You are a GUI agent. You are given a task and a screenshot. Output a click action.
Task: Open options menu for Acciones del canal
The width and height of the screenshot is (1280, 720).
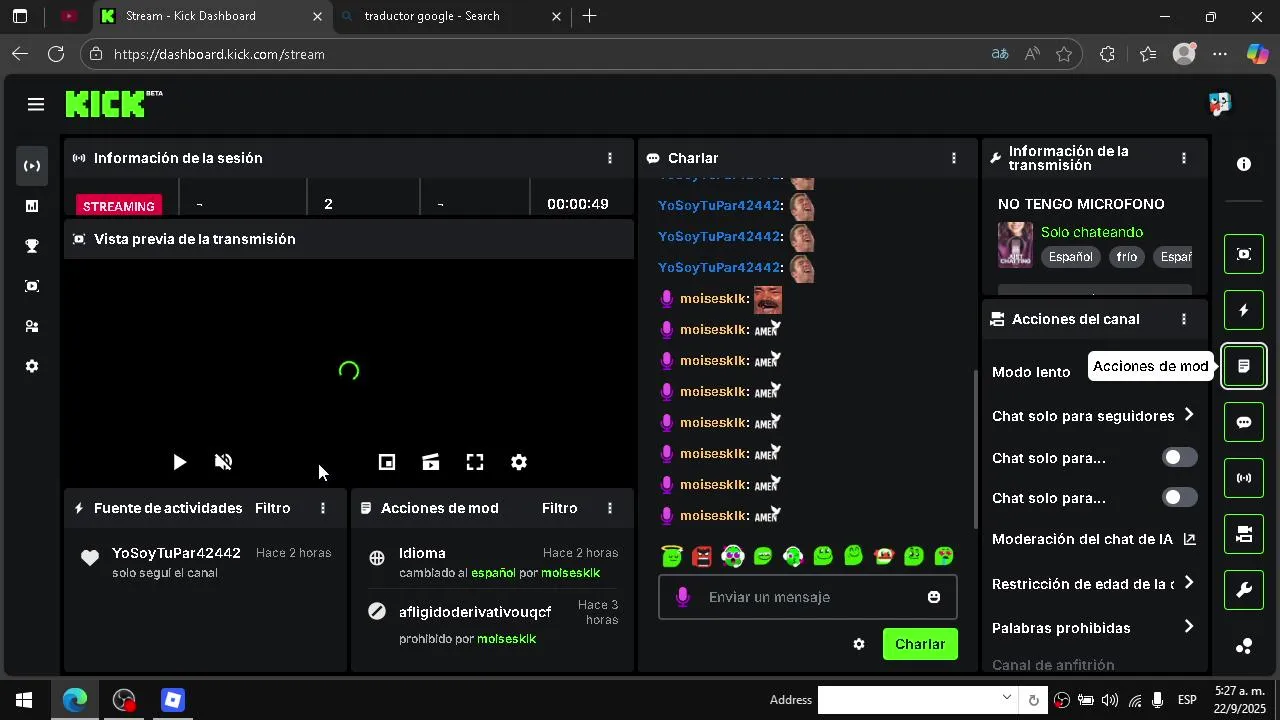tap(1184, 319)
